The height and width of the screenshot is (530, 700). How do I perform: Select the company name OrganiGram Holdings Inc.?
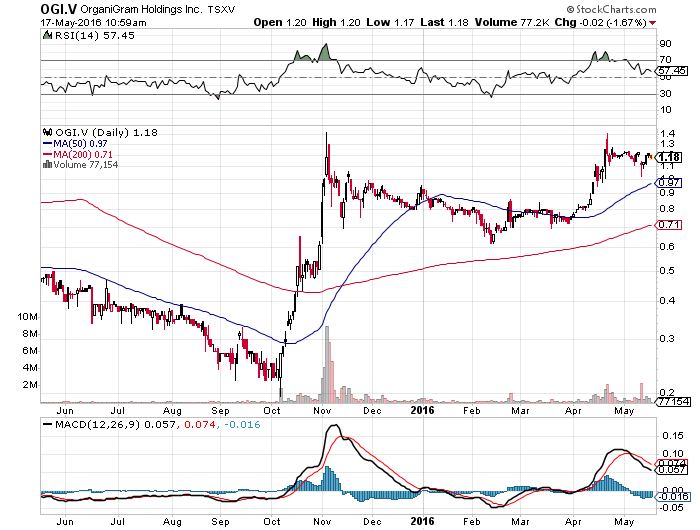click(142, 9)
